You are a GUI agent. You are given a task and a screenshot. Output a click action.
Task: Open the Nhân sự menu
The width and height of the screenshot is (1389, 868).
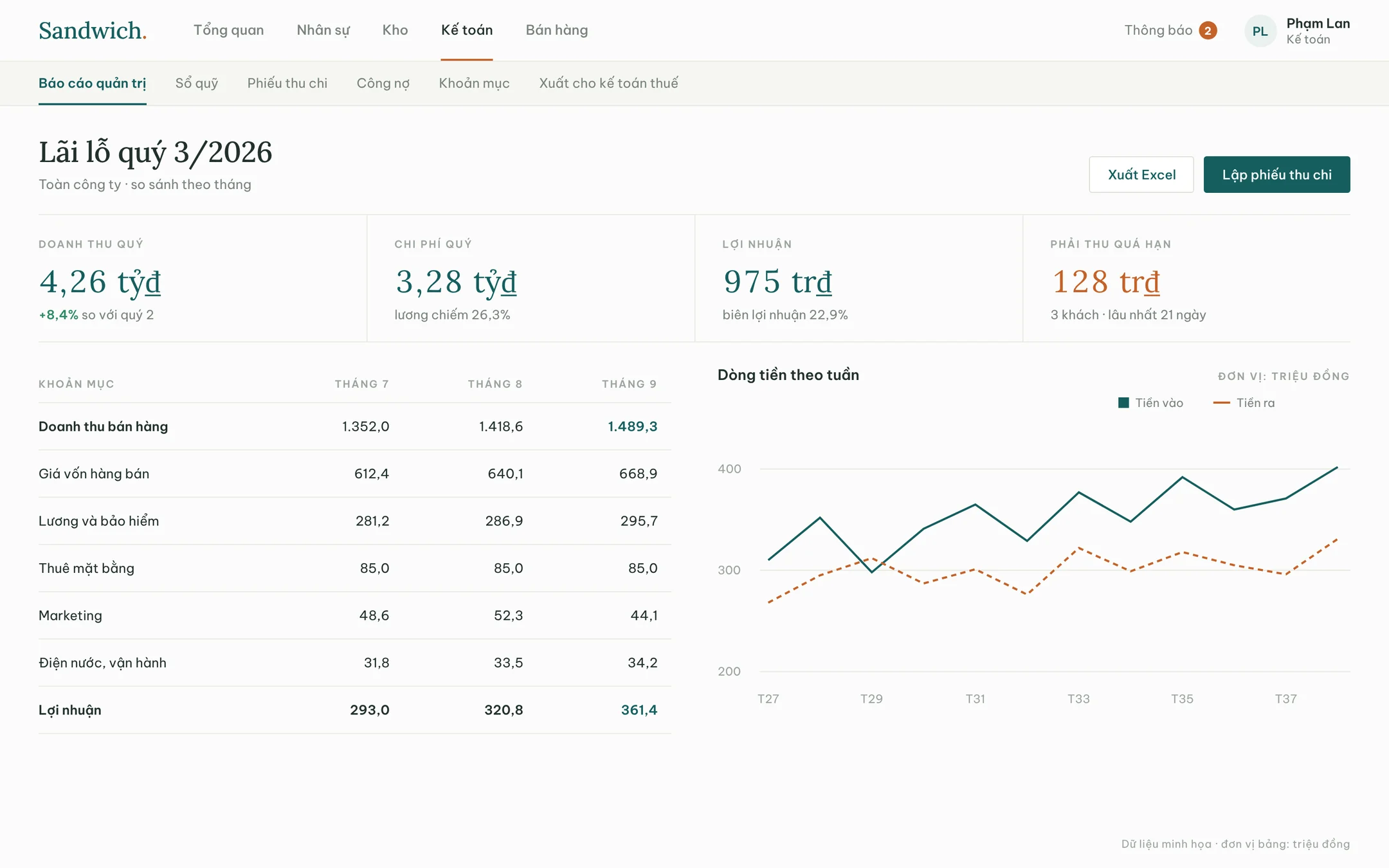coord(323,30)
